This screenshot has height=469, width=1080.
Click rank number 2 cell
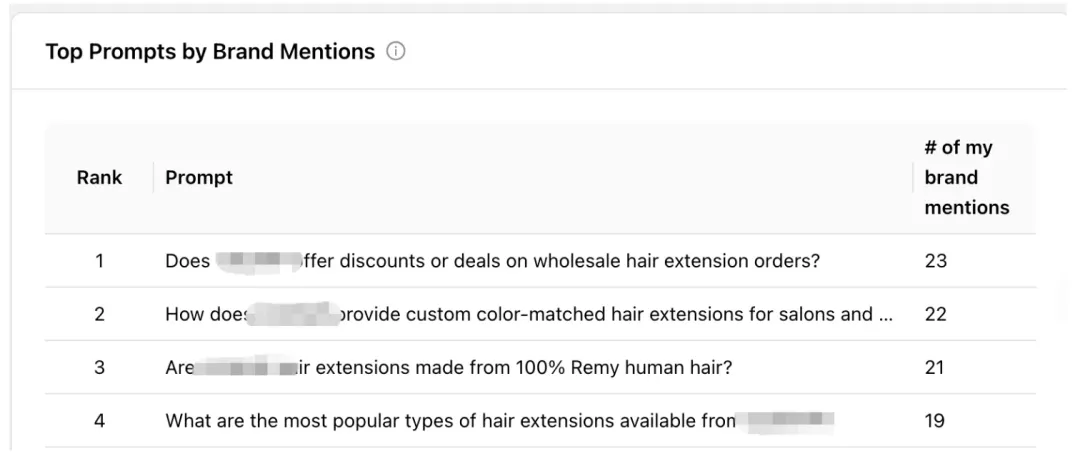99,315
